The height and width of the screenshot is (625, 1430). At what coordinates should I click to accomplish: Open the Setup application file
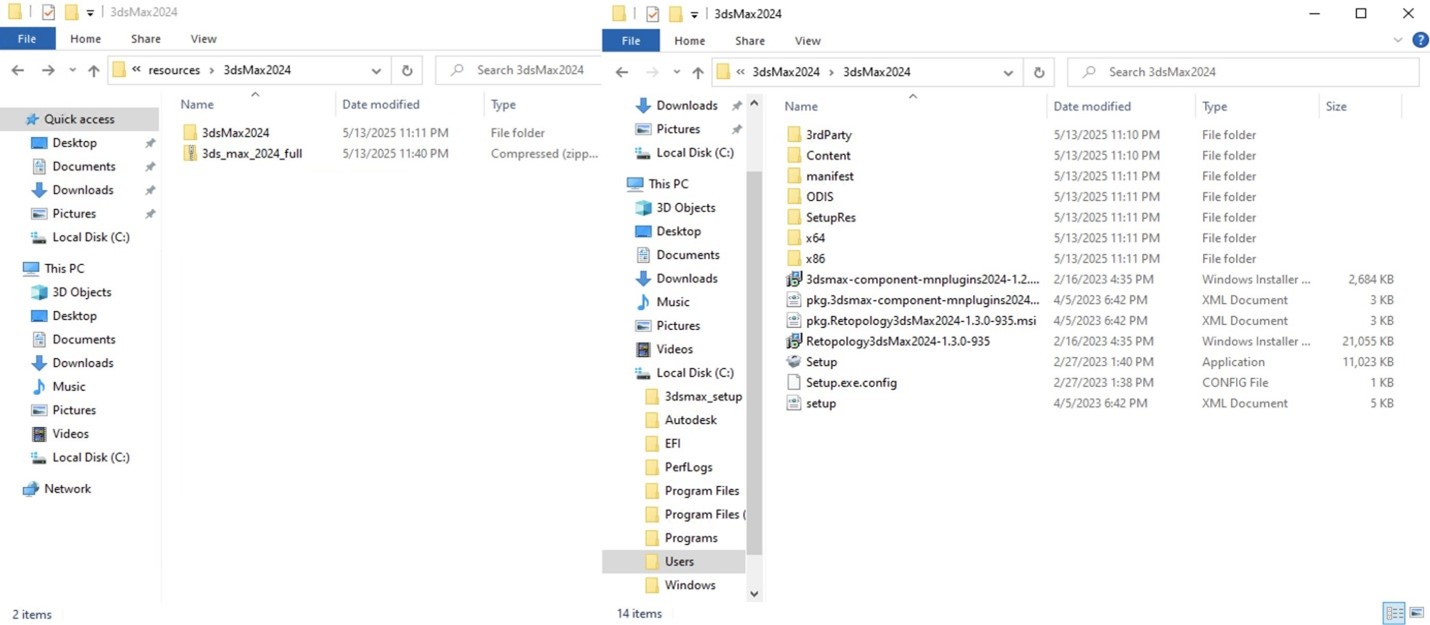click(821, 362)
